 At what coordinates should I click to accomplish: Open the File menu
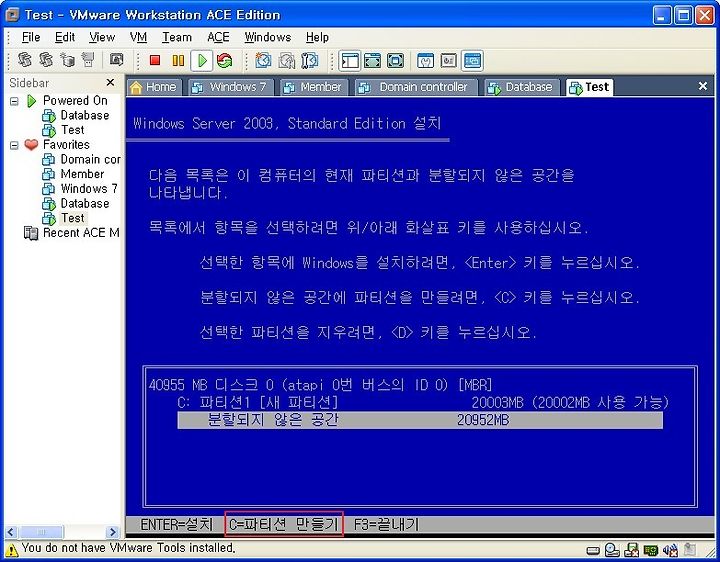tap(31, 37)
